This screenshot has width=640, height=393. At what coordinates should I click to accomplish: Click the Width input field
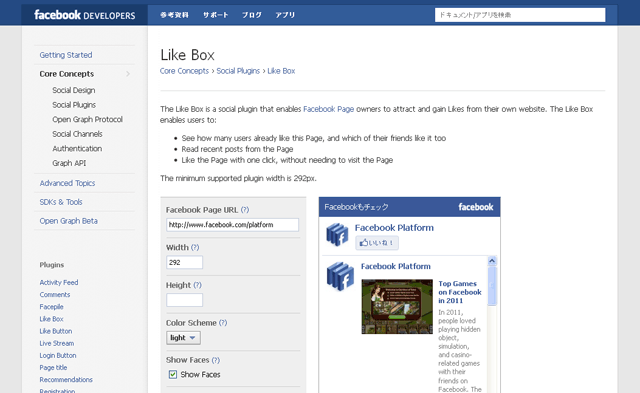click(x=184, y=262)
